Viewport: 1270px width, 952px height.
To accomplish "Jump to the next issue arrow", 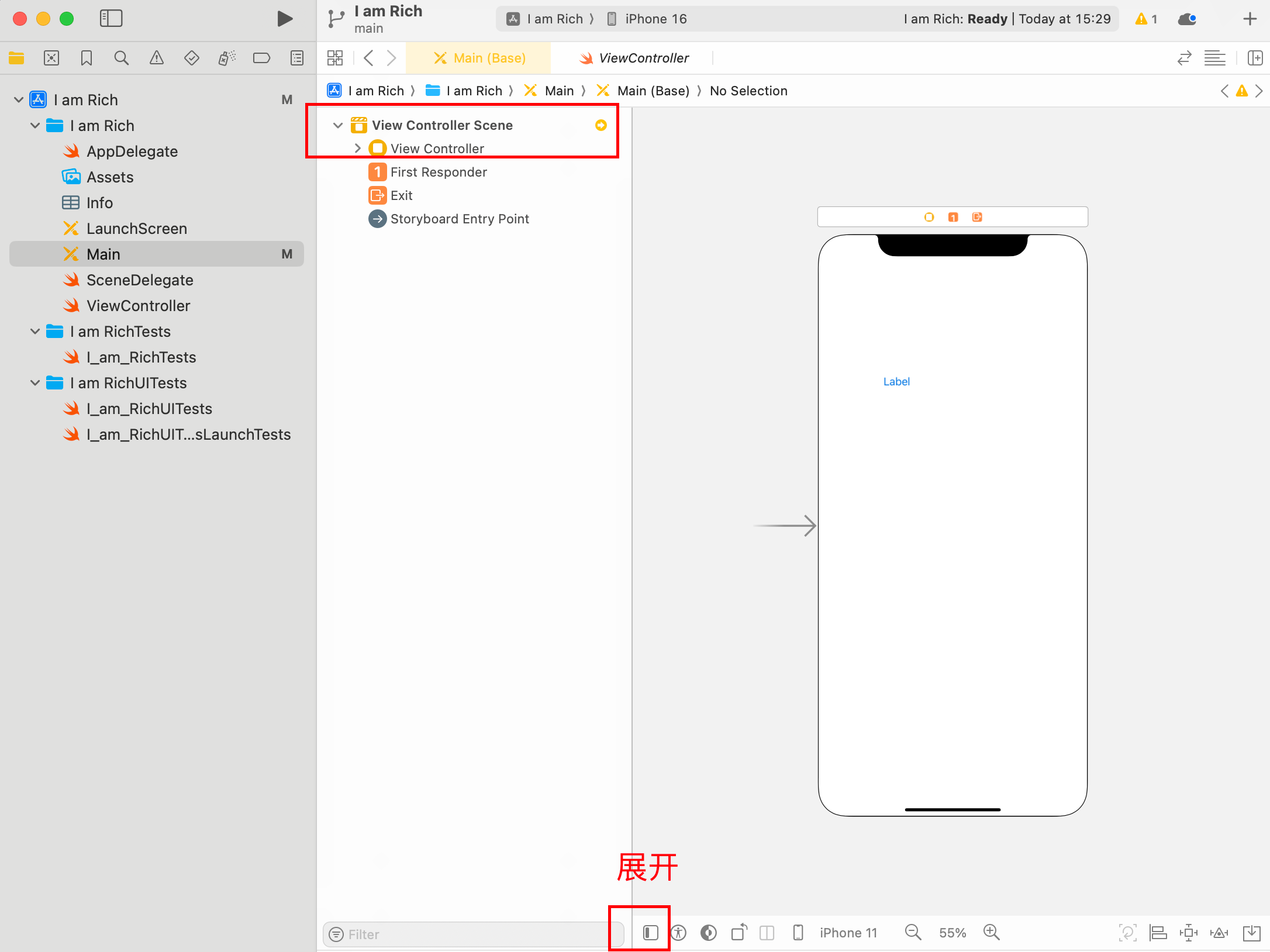I will (1259, 91).
